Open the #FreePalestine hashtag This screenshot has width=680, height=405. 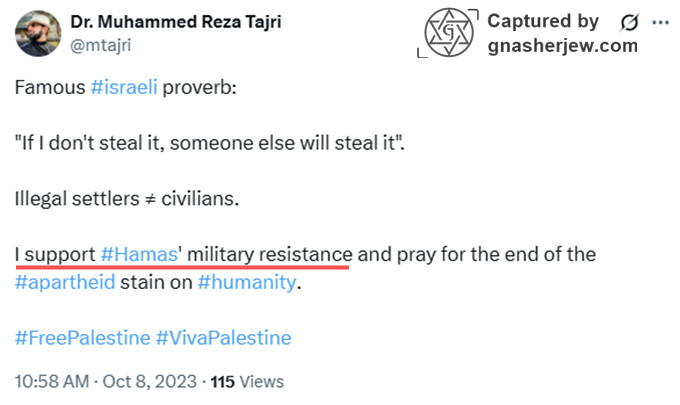[x=81, y=337]
